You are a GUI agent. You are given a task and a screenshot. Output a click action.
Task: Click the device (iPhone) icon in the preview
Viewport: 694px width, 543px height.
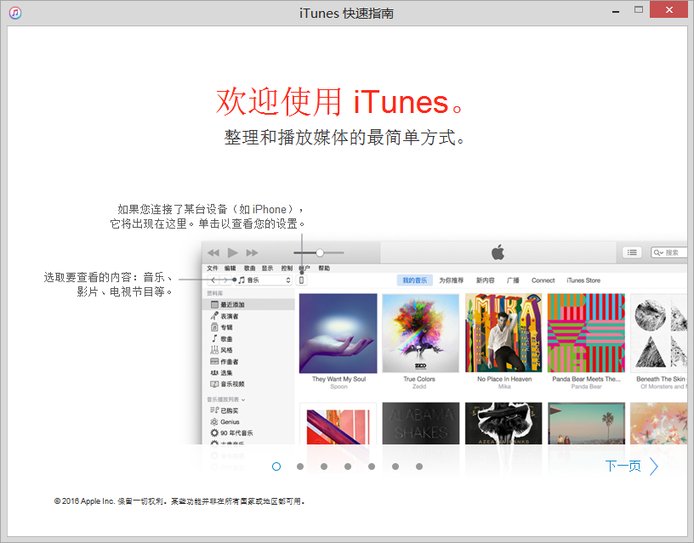[302, 280]
